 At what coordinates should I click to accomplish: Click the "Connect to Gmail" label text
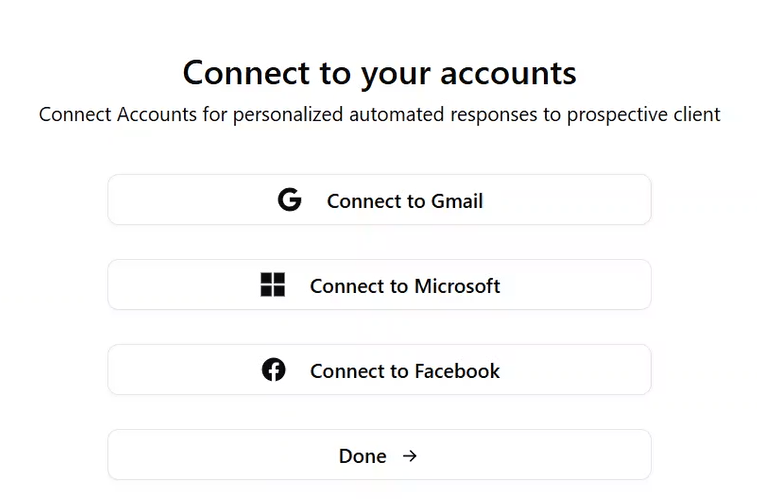pyautogui.click(x=404, y=201)
